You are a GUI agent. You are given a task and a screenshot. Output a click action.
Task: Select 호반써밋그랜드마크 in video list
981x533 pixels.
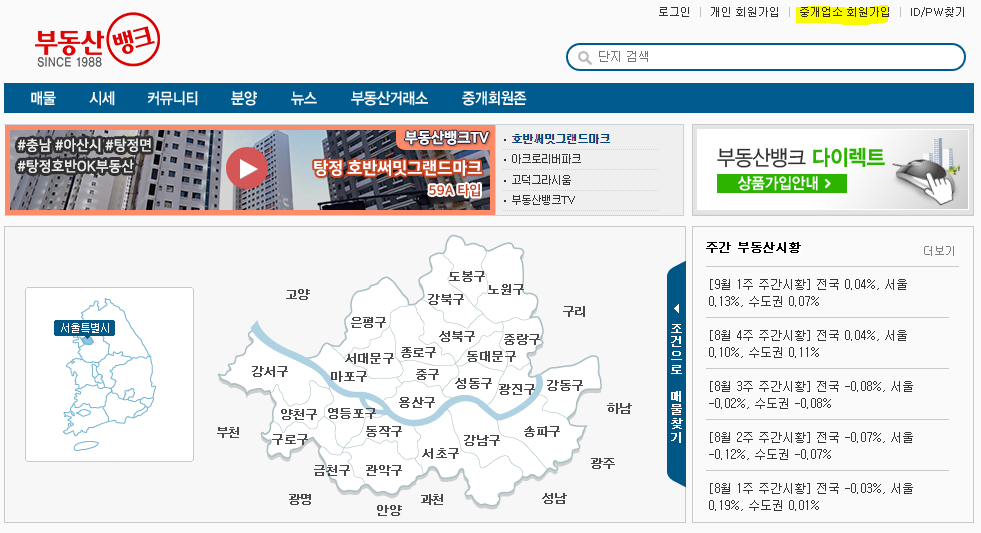pyautogui.click(x=561, y=139)
